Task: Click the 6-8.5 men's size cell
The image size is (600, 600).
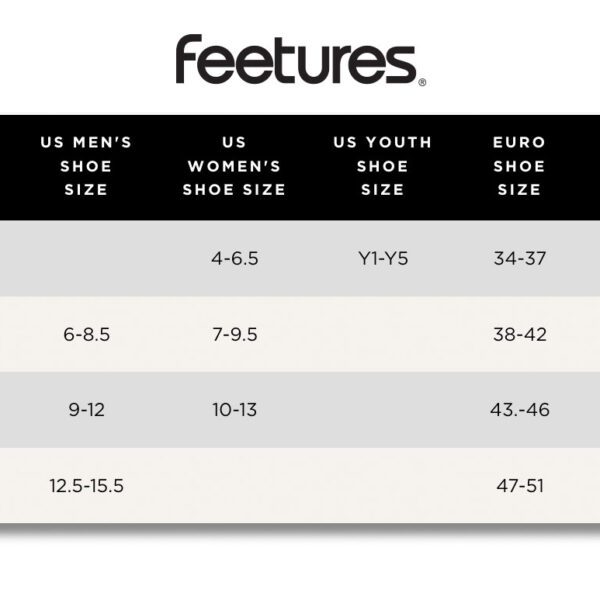Action: pos(86,334)
